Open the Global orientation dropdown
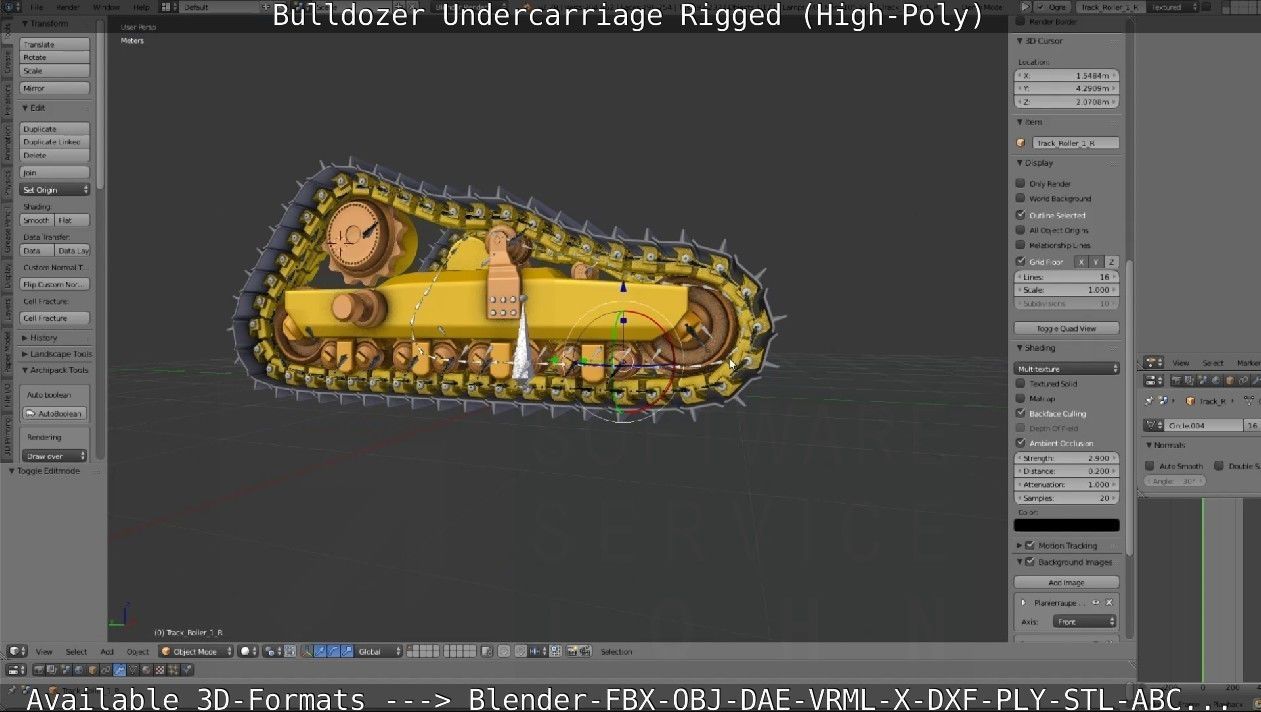This screenshot has width=1261, height=712. click(378, 651)
